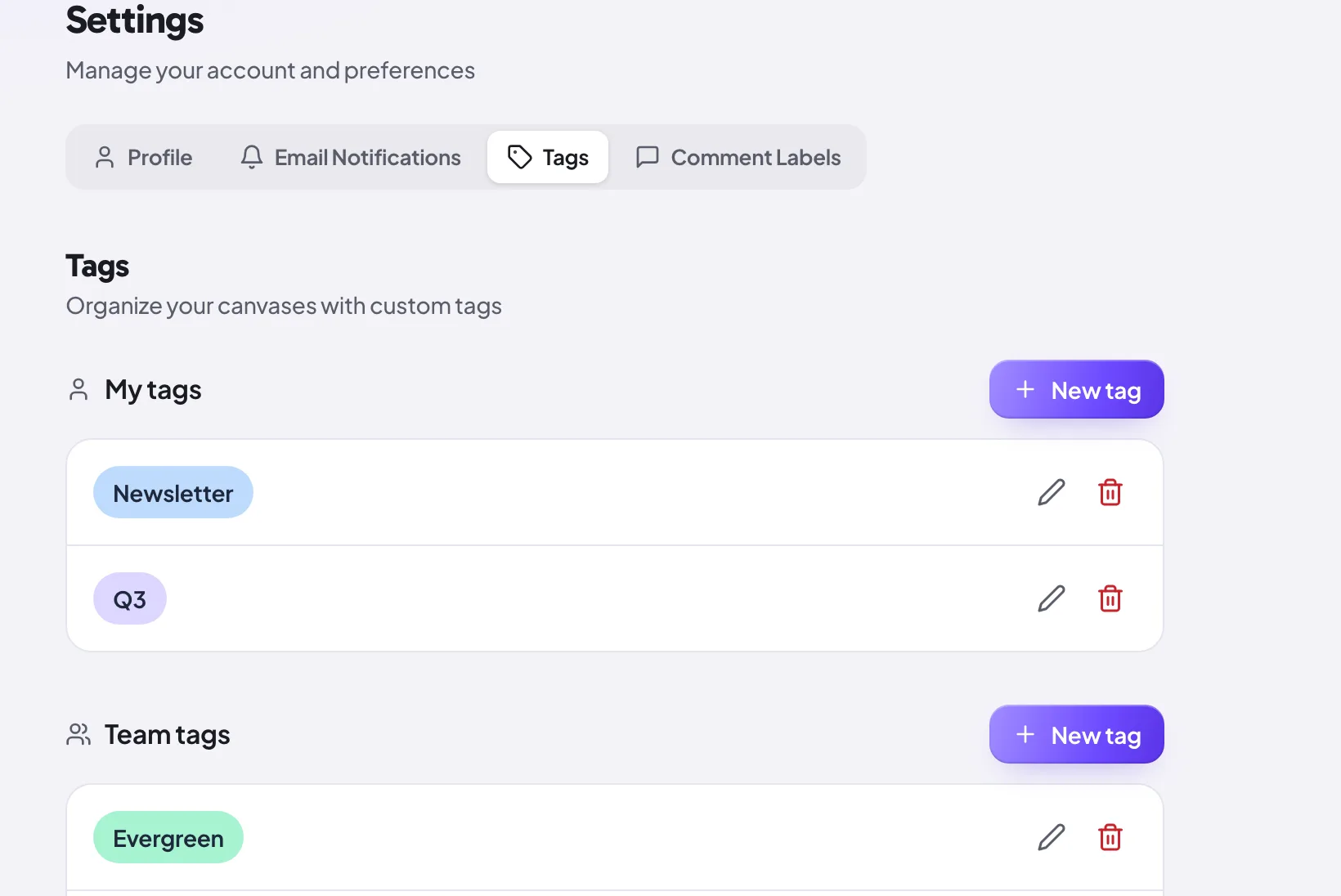Screen dimensions: 1341x896
Task: Select the Tags tab
Action: coord(548,157)
